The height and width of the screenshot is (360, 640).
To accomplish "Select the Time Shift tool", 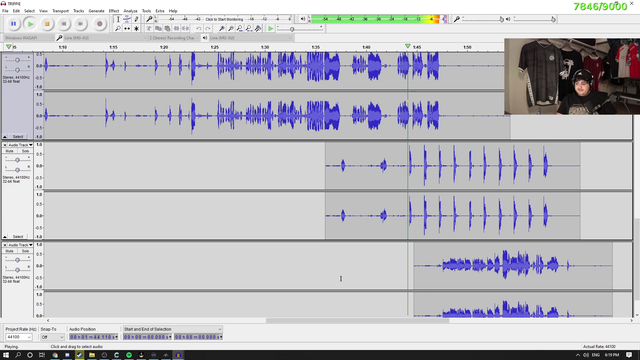I will point(127,29).
